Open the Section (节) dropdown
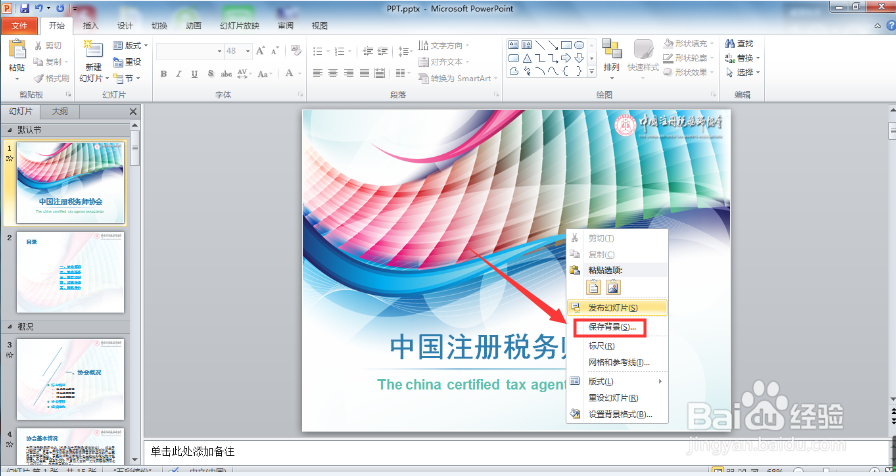This screenshot has width=896, height=476. tap(127, 78)
